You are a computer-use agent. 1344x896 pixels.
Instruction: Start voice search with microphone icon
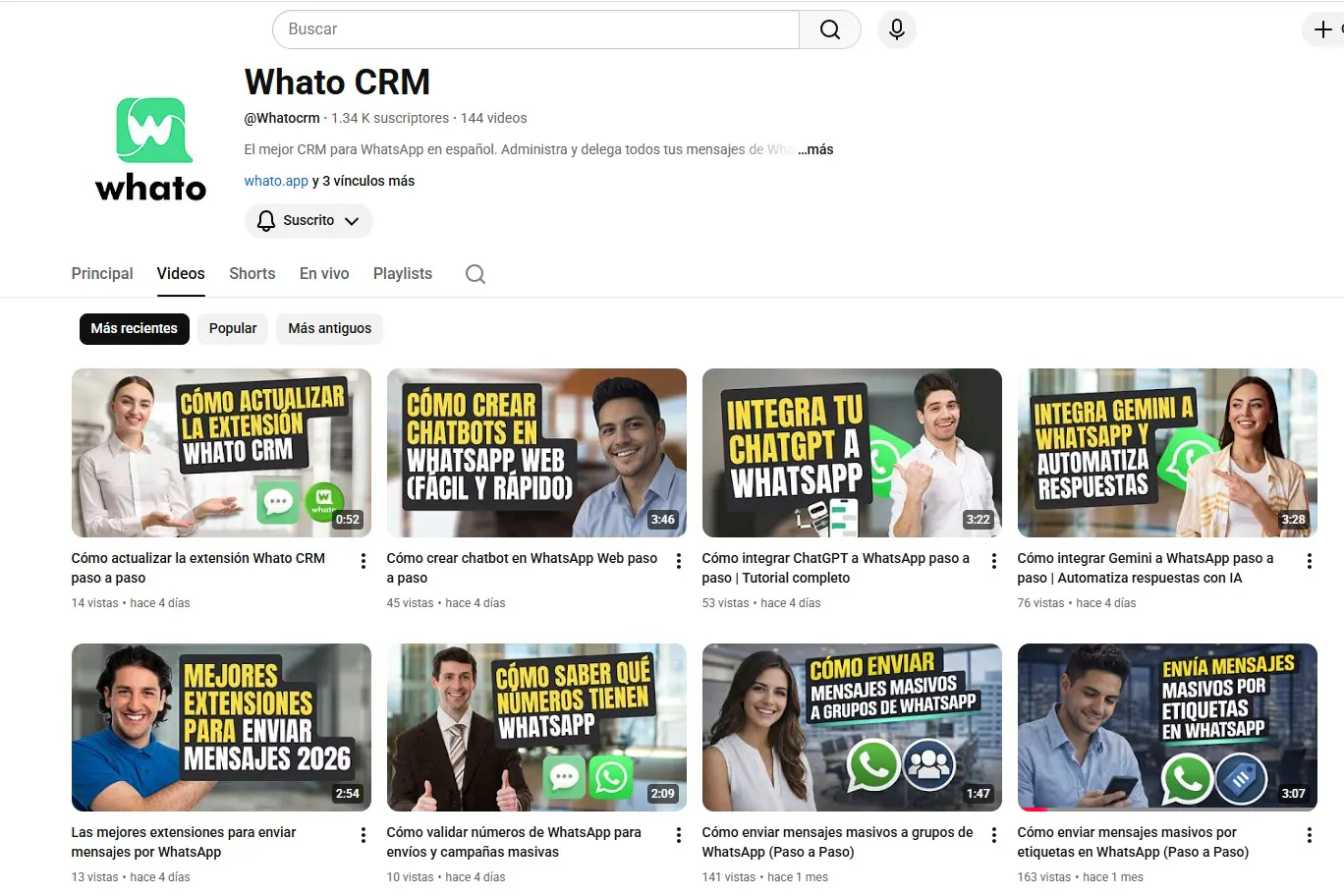click(897, 29)
